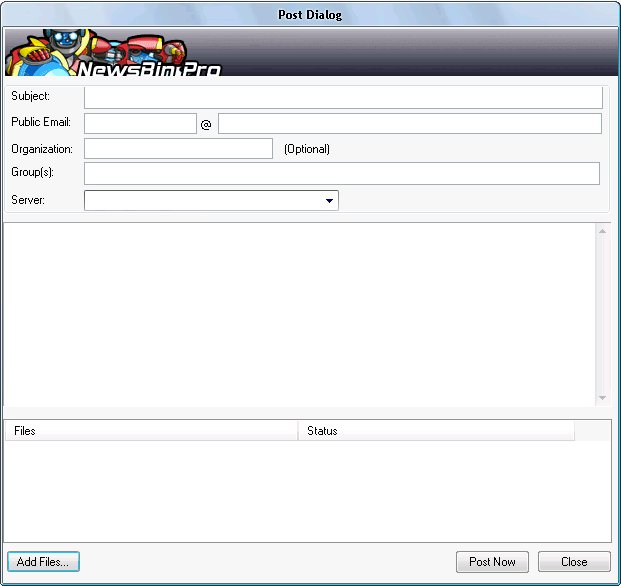The height and width of the screenshot is (586, 621).
Task: Click the Organization input field
Action: (178, 148)
